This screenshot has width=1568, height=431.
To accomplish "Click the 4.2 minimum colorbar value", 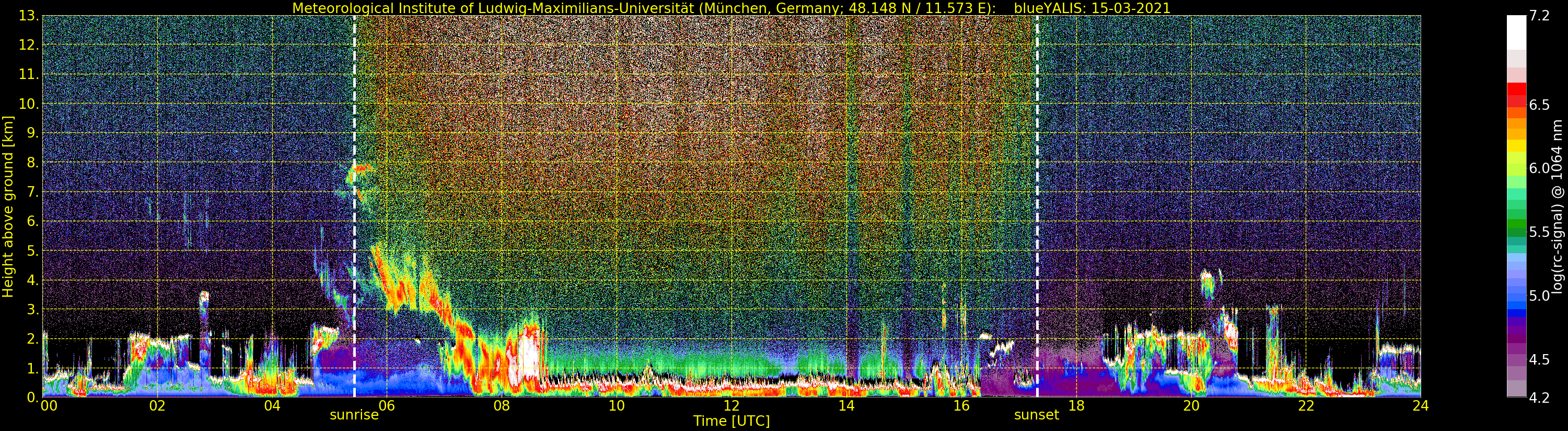I will coord(1539,398).
